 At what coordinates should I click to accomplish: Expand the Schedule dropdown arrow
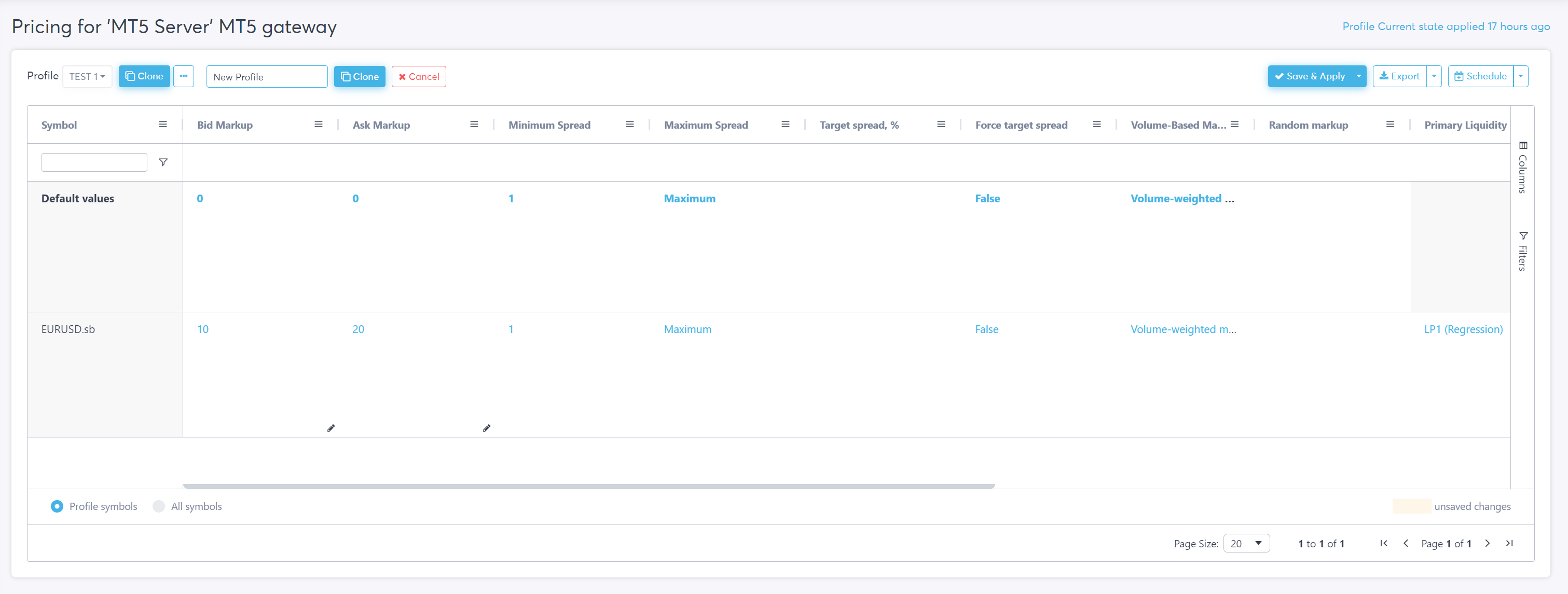click(x=1520, y=76)
